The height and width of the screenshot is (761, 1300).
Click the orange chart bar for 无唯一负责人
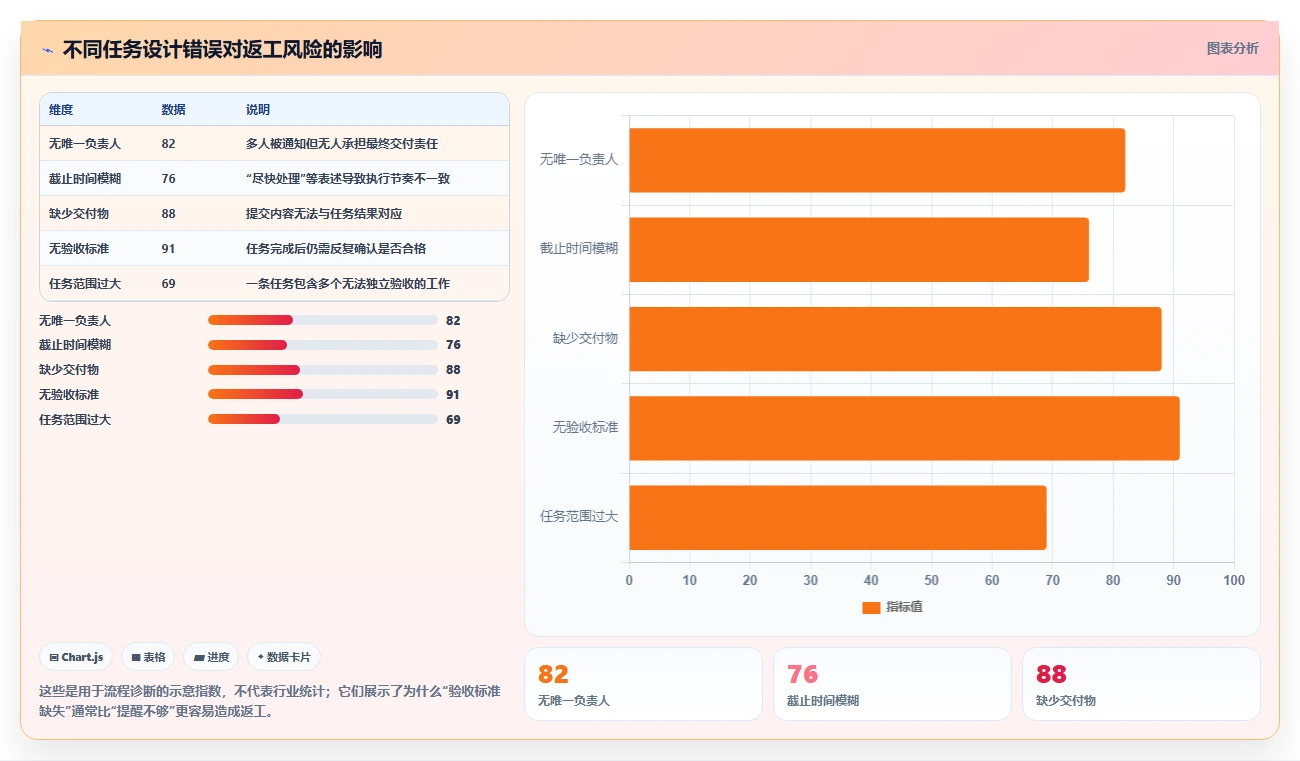(877, 160)
